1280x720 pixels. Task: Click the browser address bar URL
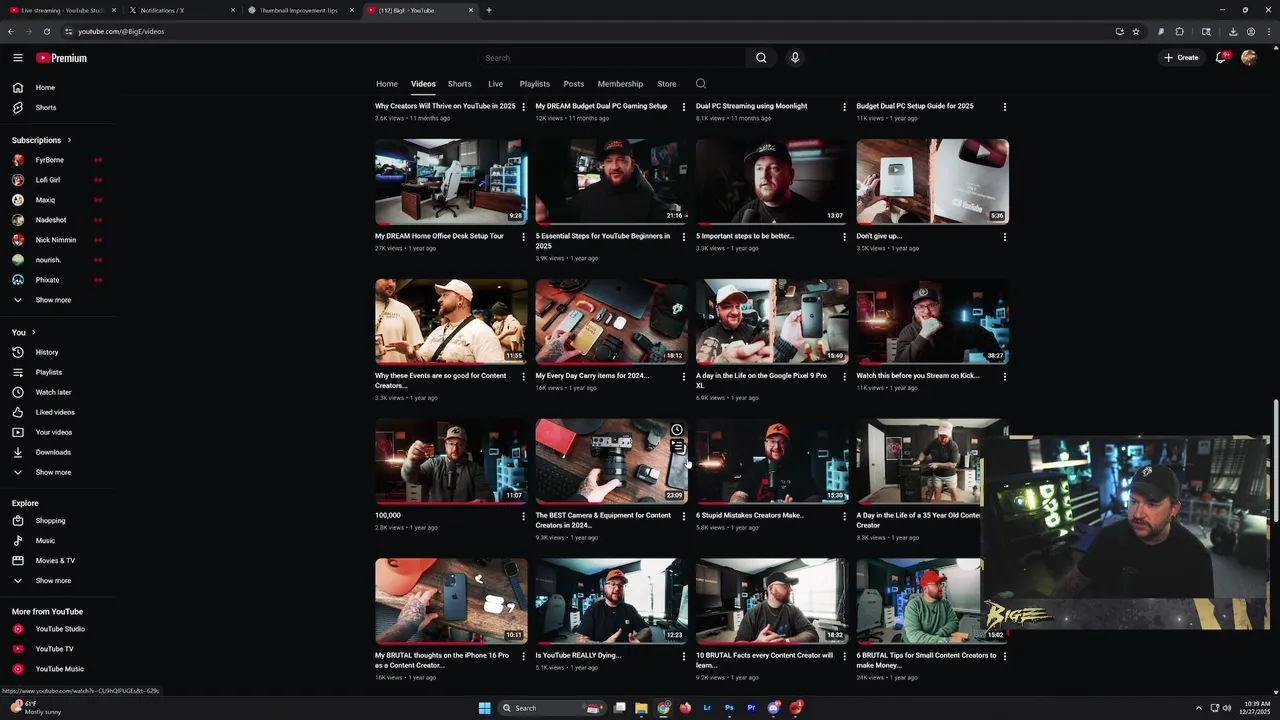pyautogui.click(x=121, y=31)
